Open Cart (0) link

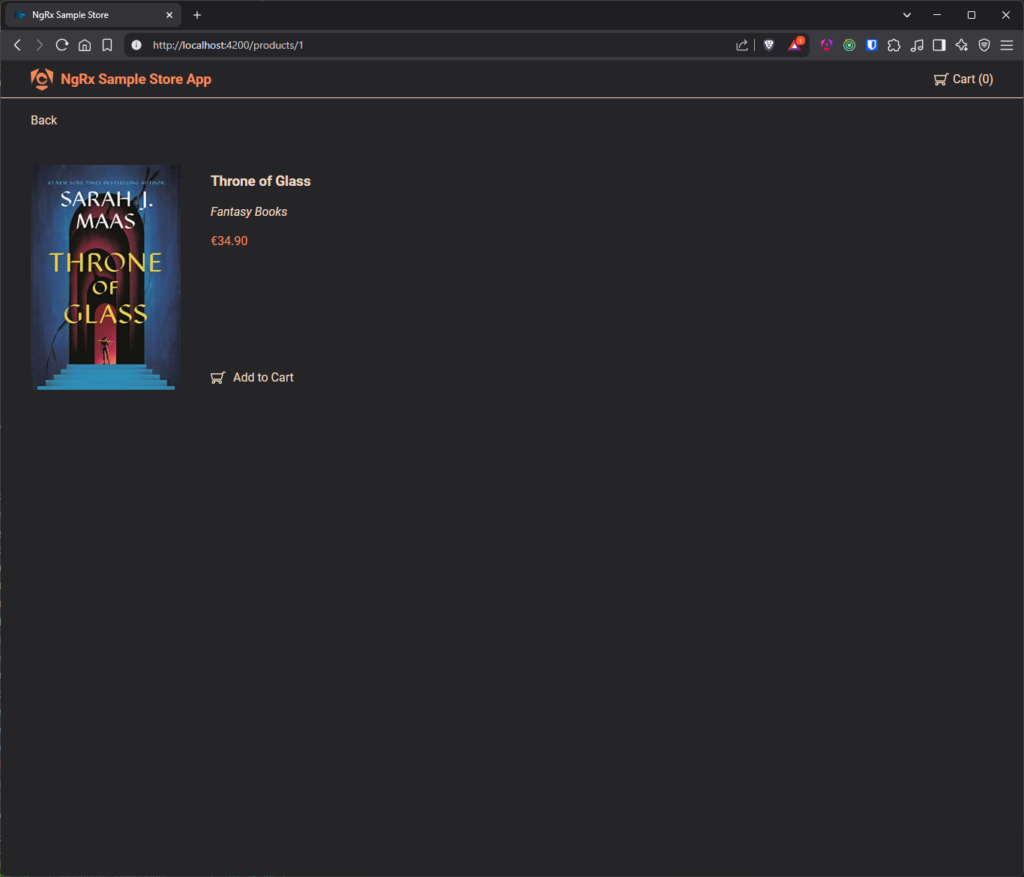pos(963,79)
